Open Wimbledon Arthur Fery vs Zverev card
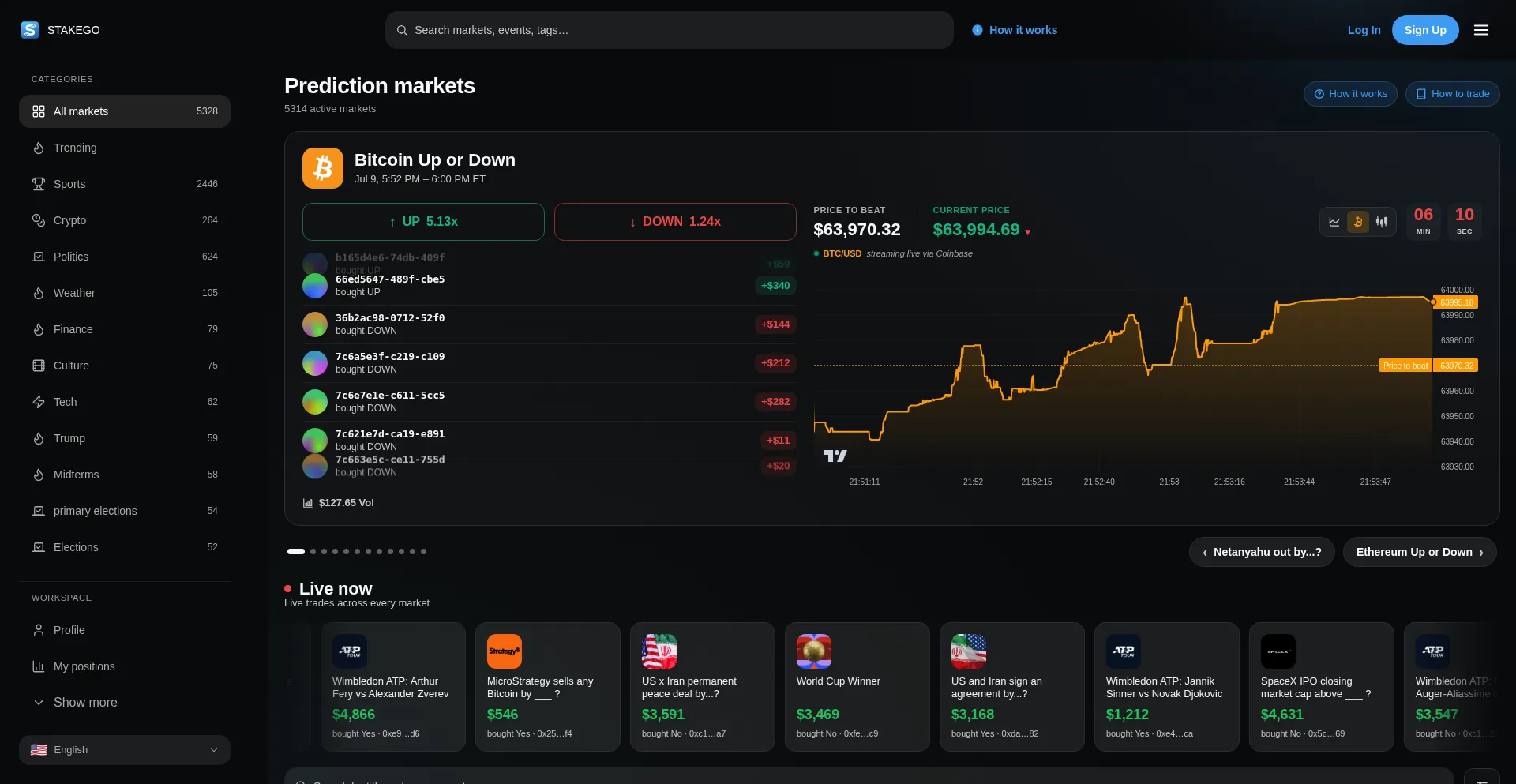This screenshot has height=784, width=1516. tap(393, 687)
